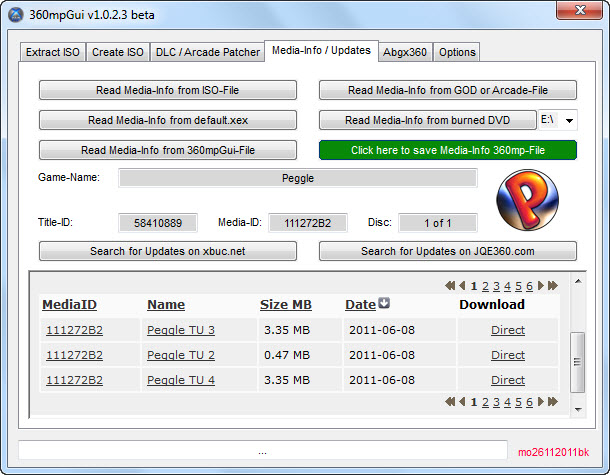Open the Options tab
Screen dimensions: 610x475
point(457,52)
